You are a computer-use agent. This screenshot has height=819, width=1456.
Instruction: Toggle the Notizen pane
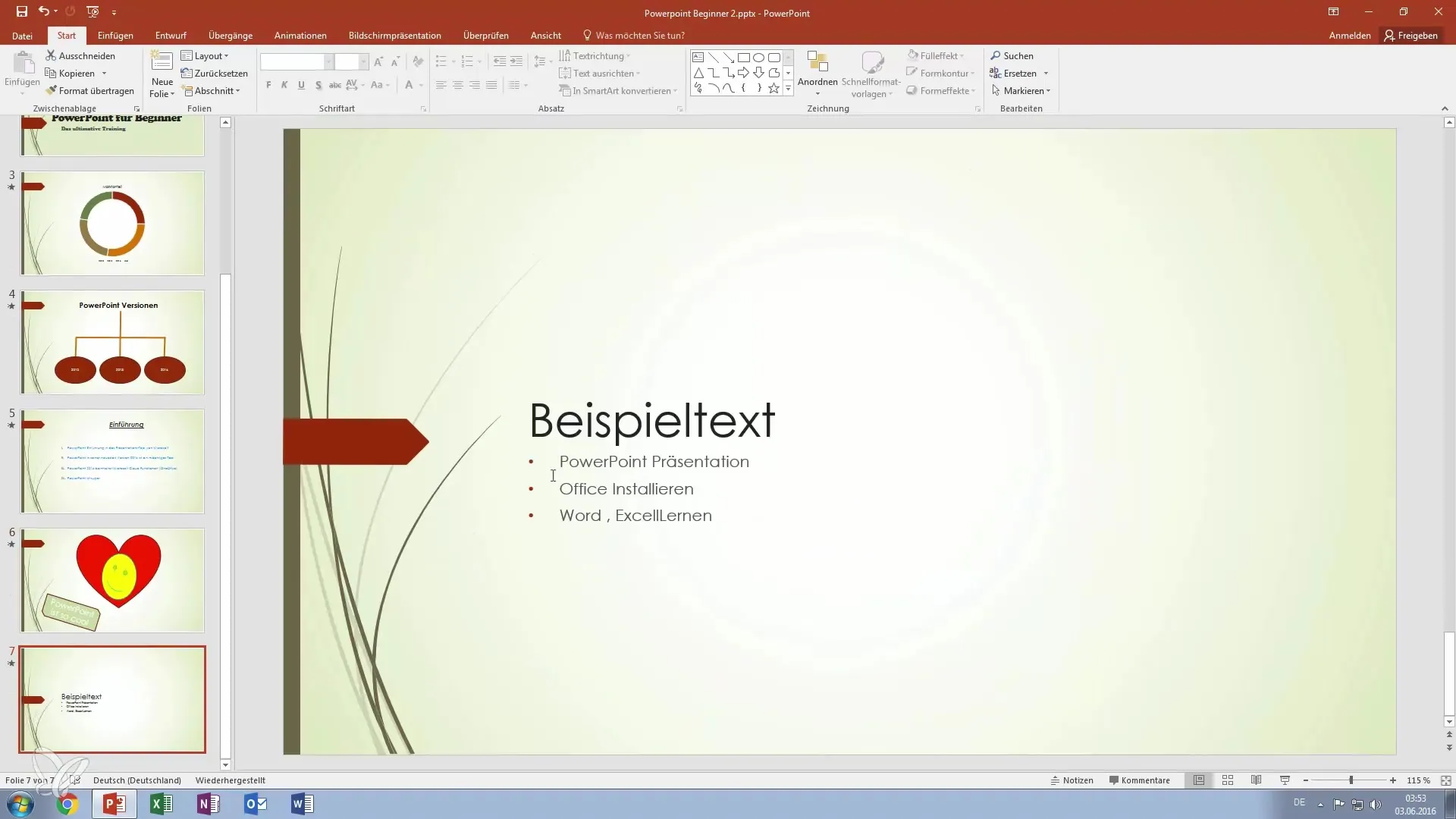tap(1072, 780)
